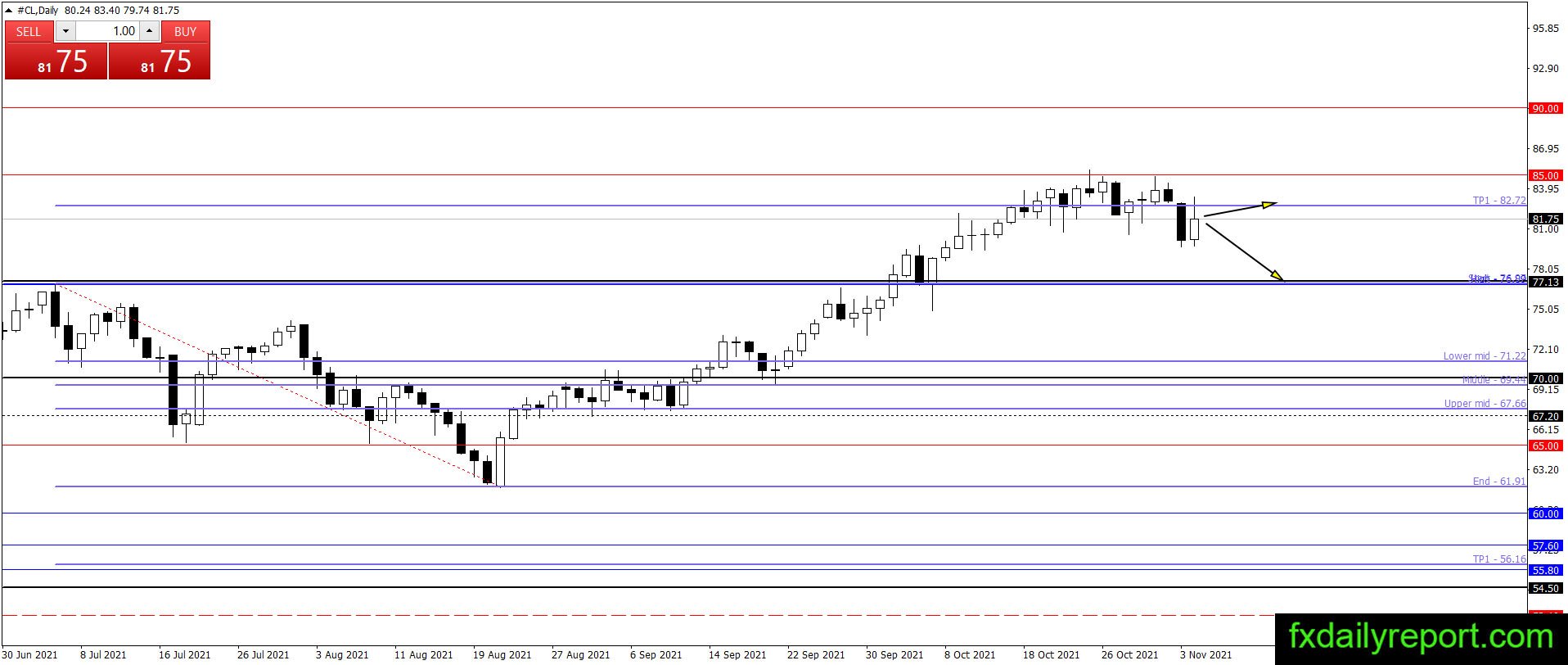Screen dimensions: 1568x665
Task: Click the black 70.00 price label
Action: click(x=1545, y=378)
